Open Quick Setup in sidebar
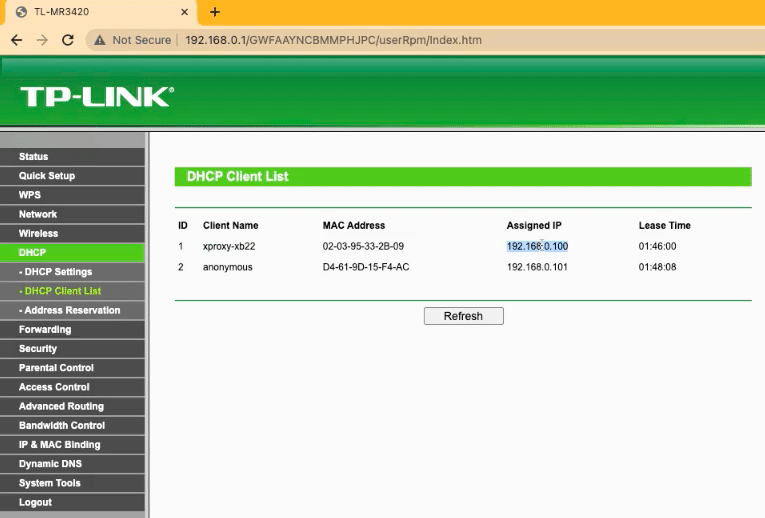Viewport: 765px width, 518px height. [72, 176]
